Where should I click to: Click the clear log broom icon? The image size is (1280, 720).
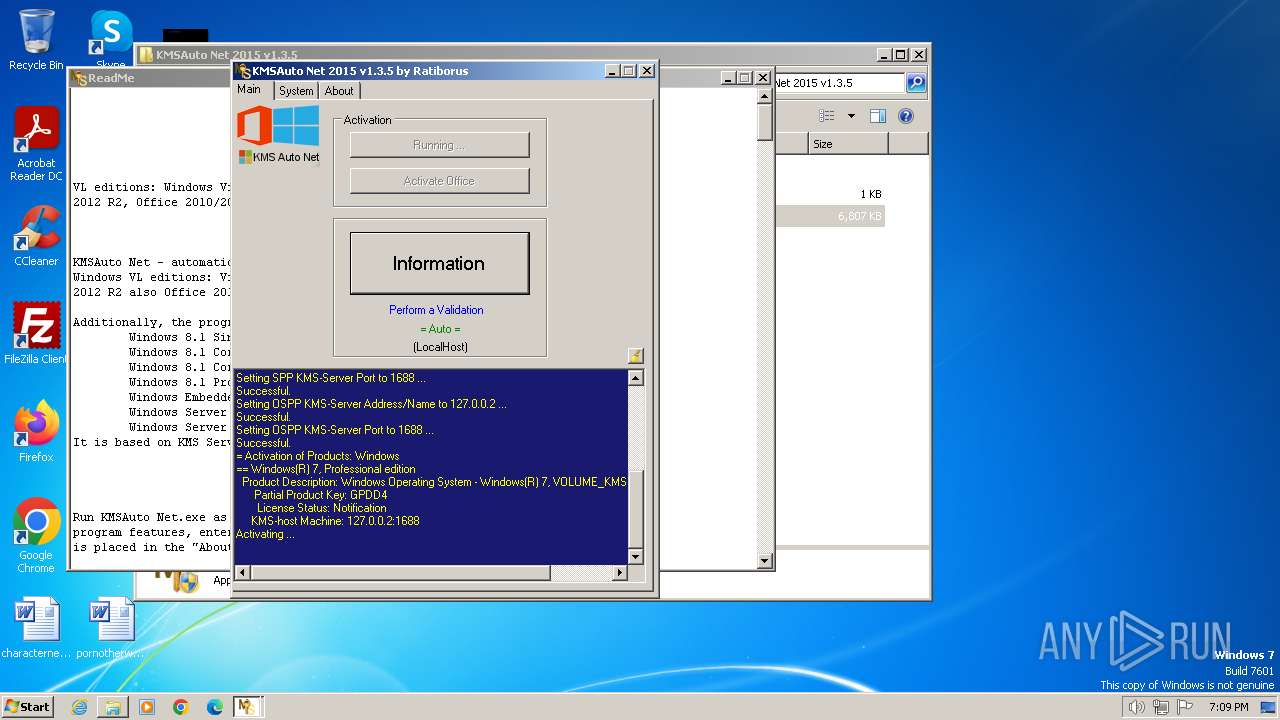(635, 355)
